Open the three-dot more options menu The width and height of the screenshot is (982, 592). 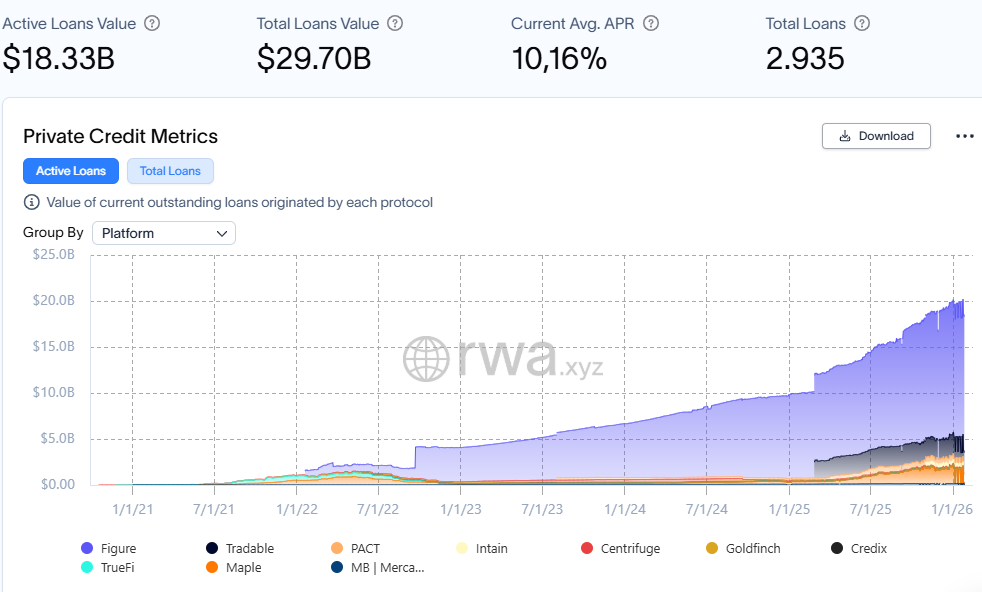pyautogui.click(x=964, y=136)
